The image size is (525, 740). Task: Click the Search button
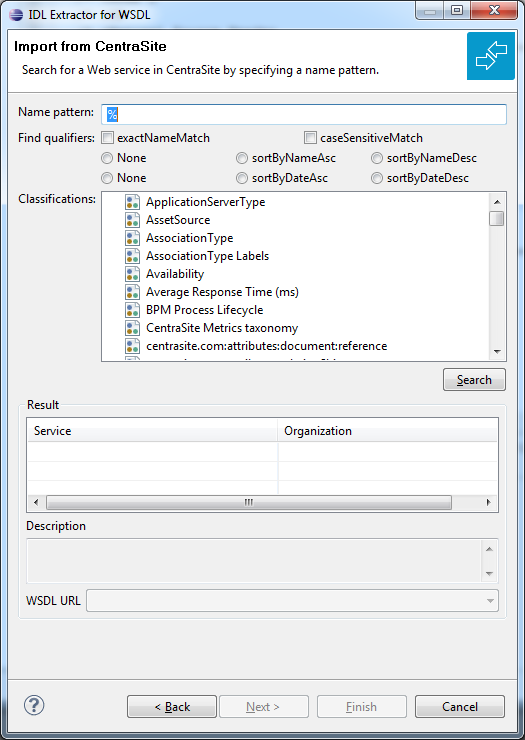point(474,380)
